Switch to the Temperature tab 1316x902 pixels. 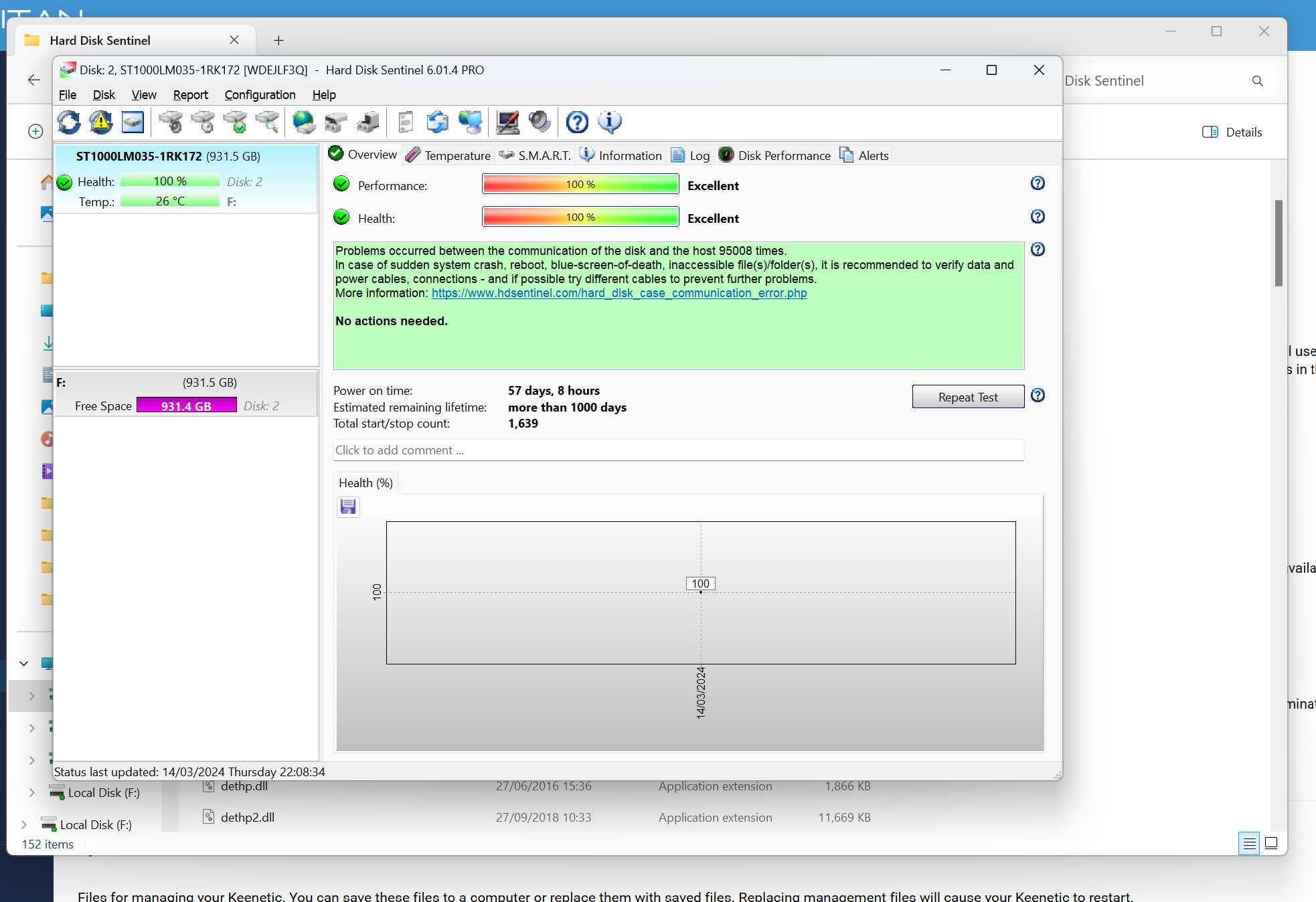pyautogui.click(x=448, y=155)
